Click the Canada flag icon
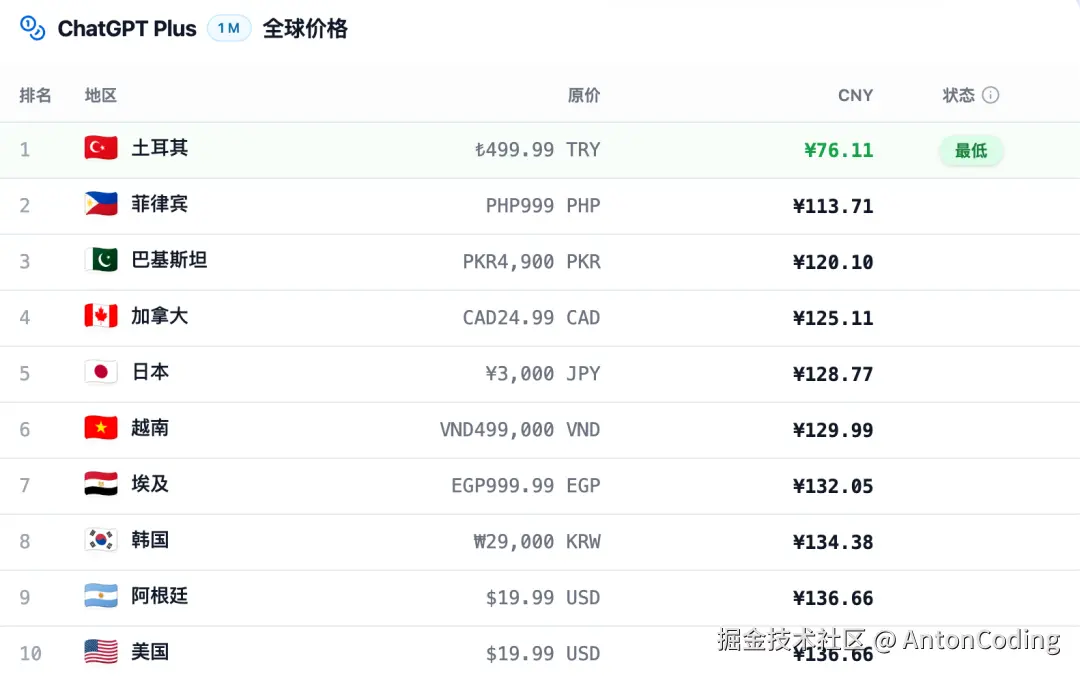The height and width of the screenshot is (676, 1080). (101, 316)
